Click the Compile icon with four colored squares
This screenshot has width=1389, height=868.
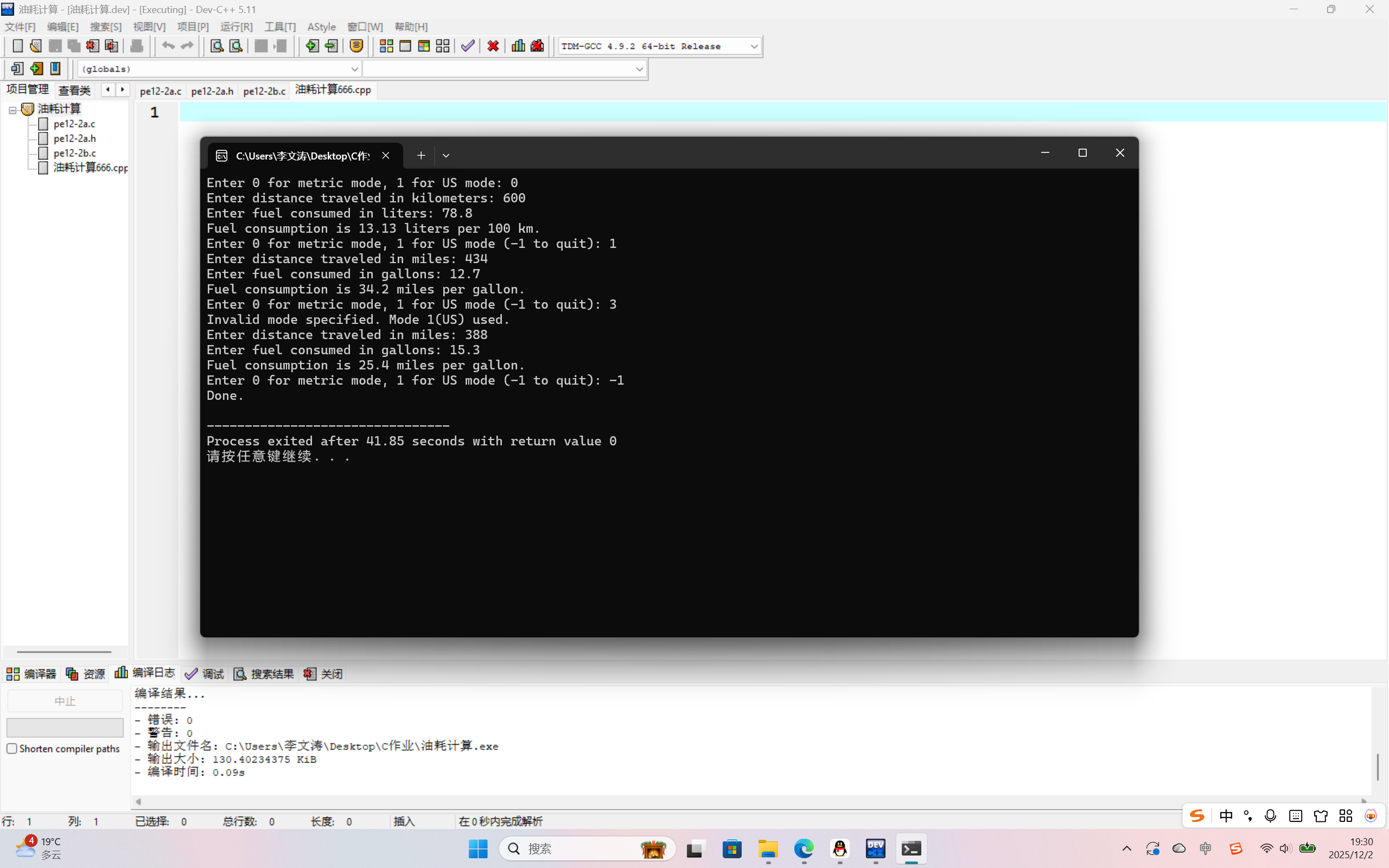(386, 46)
